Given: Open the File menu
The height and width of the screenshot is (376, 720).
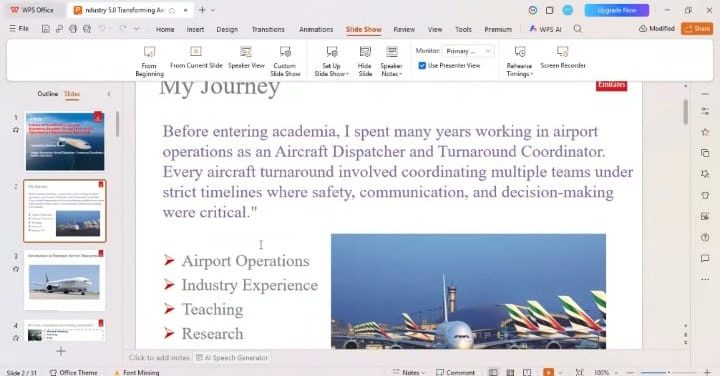Looking at the screenshot, I should coord(19,28).
